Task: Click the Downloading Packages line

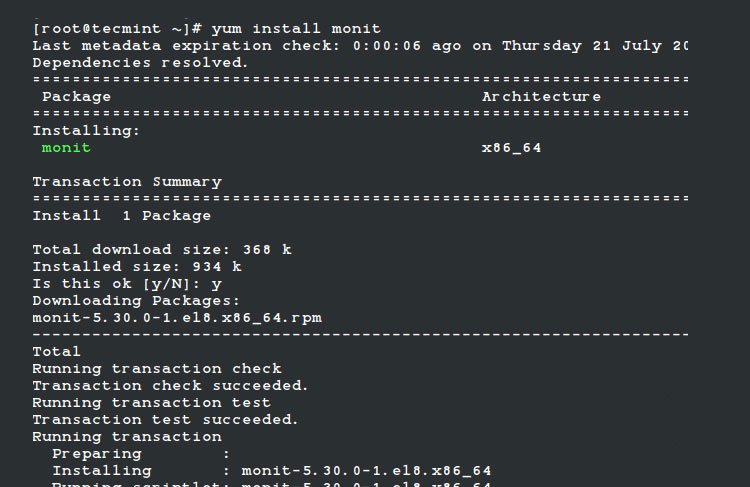Action: point(136,301)
